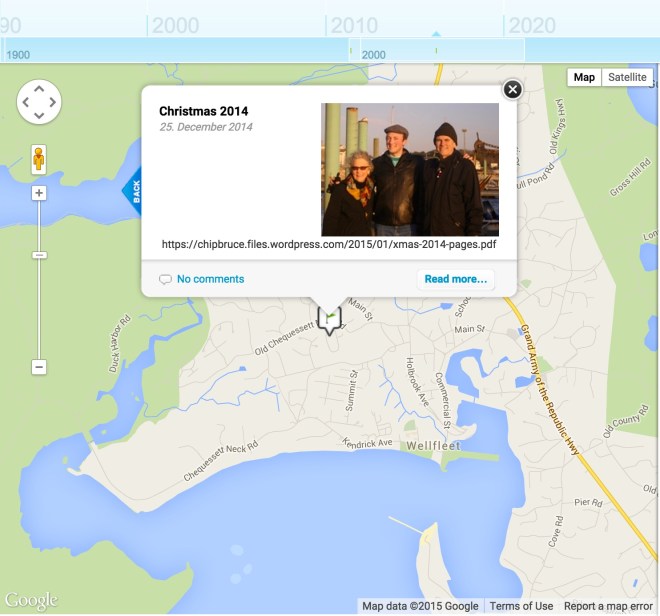
Task: Close the Christmas 2014 info popup
Action: (512, 90)
